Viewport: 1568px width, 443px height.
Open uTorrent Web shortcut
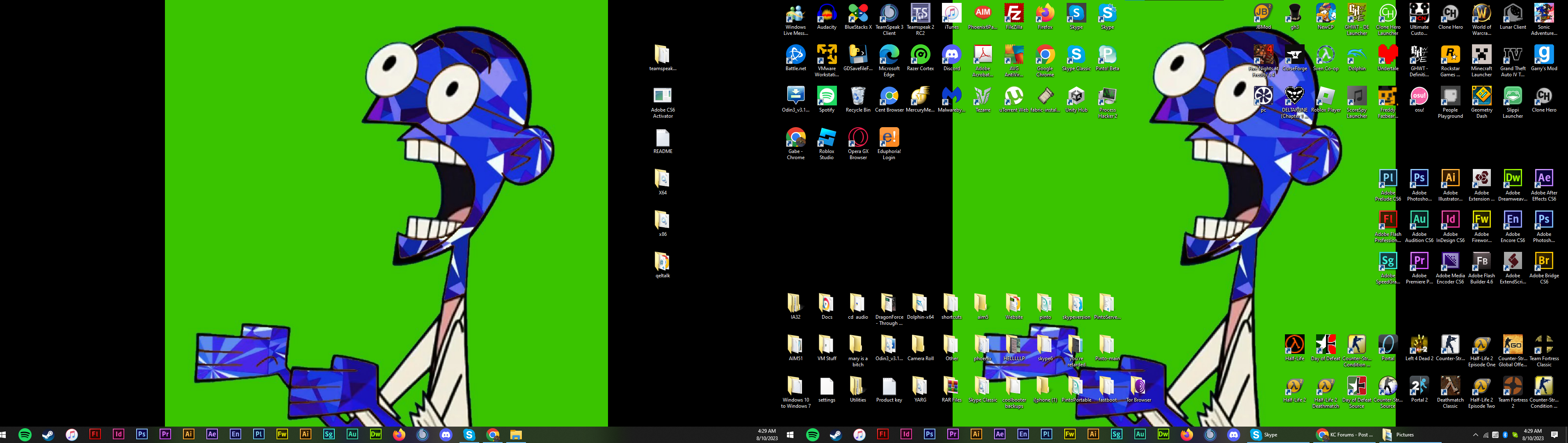click(1013, 99)
